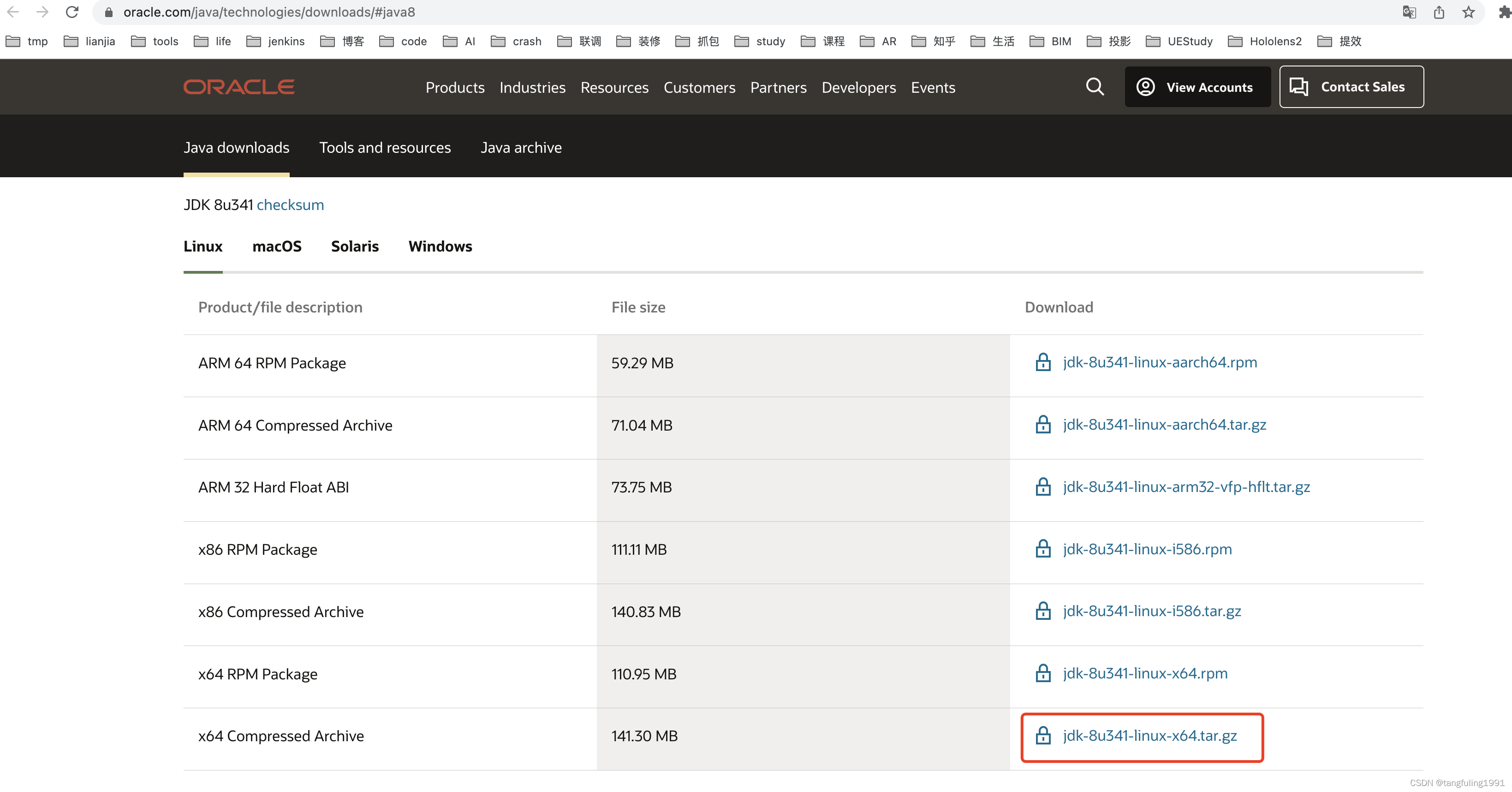Click lock icon beside jdk-8u341-linux-x64.rpm
Image resolution: width=1512 pixels, height=792 pixels.
pyautogui.click(x=1043, y=673)
